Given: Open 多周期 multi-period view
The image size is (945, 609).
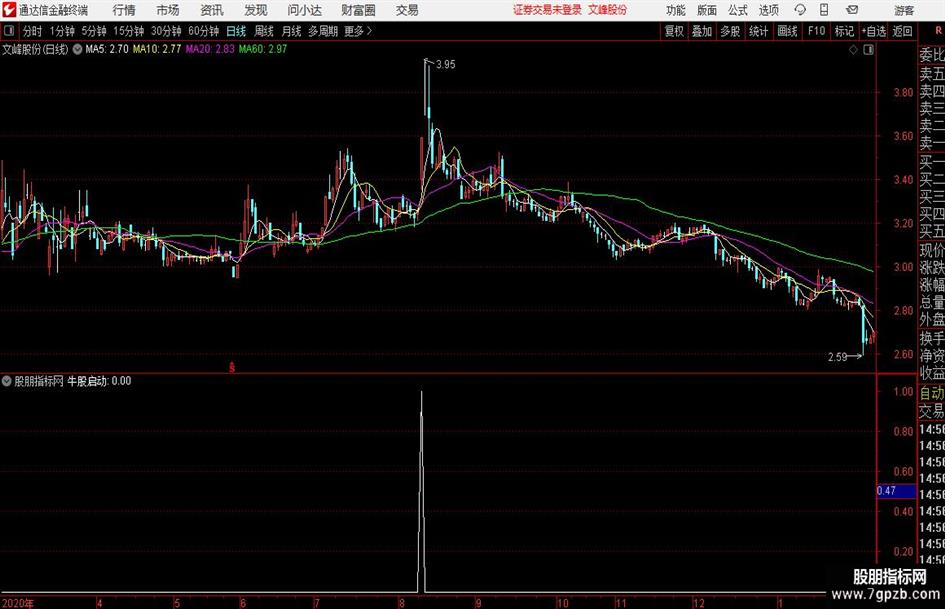Looking at the screenshot, I should (x=323, y=31).
